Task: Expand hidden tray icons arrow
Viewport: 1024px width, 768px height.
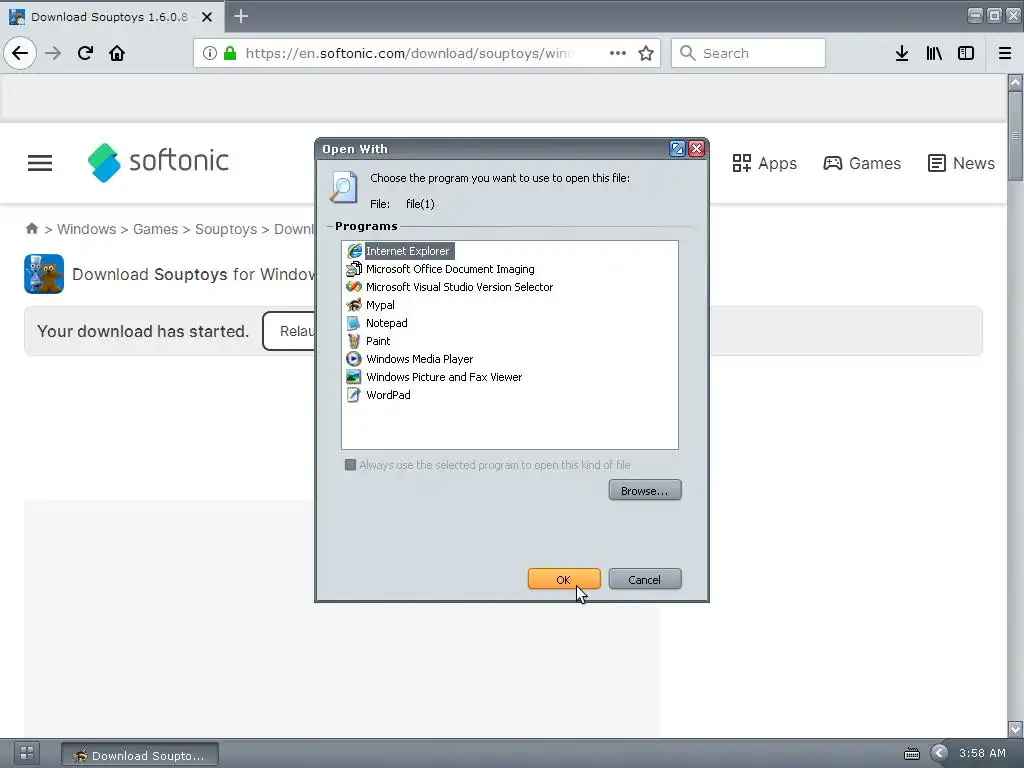Action: (x=939, y=753)
